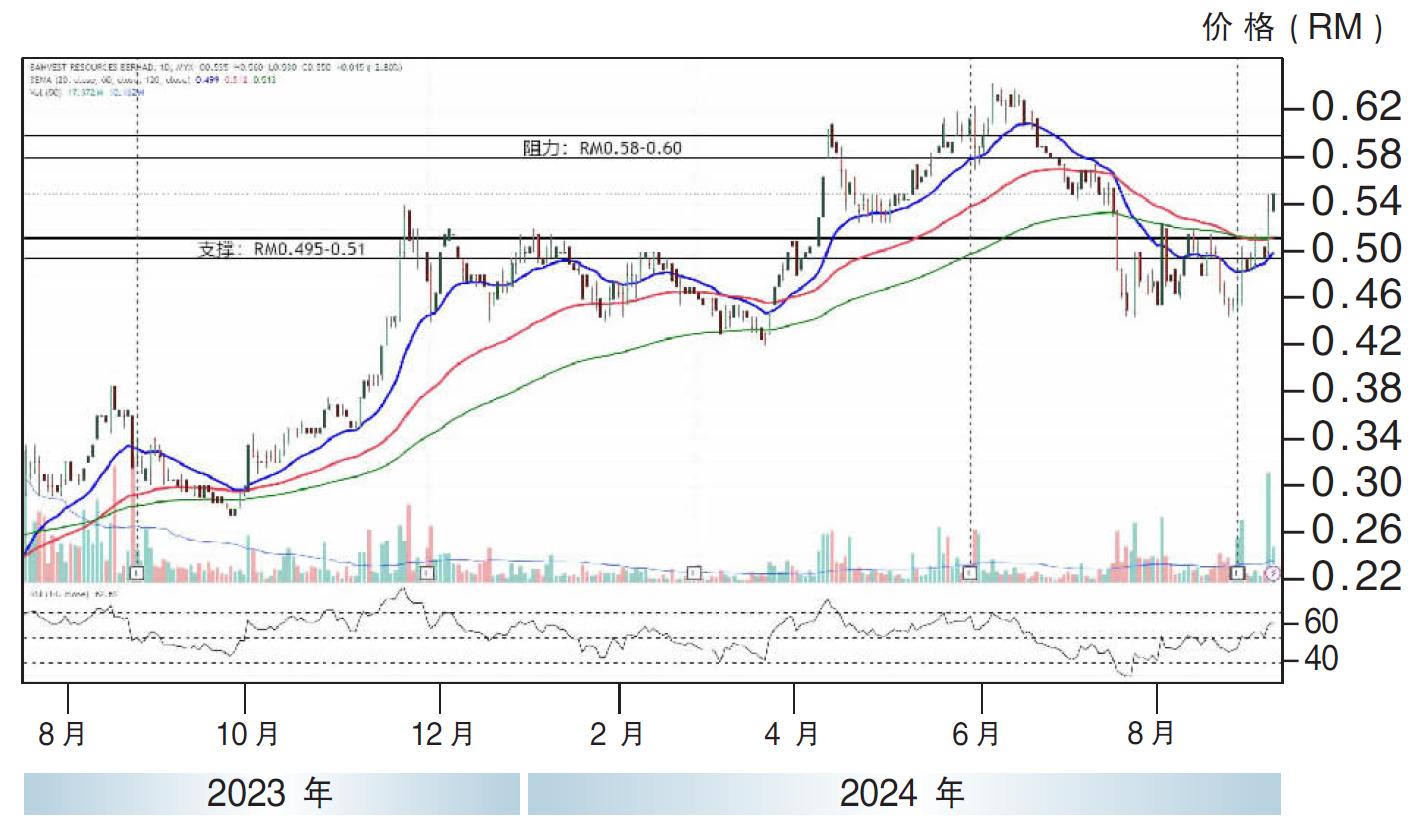This screenshot has height=821, width=1427.
Task: Click the 0.42 price axis label
Action: [1355, 342]
